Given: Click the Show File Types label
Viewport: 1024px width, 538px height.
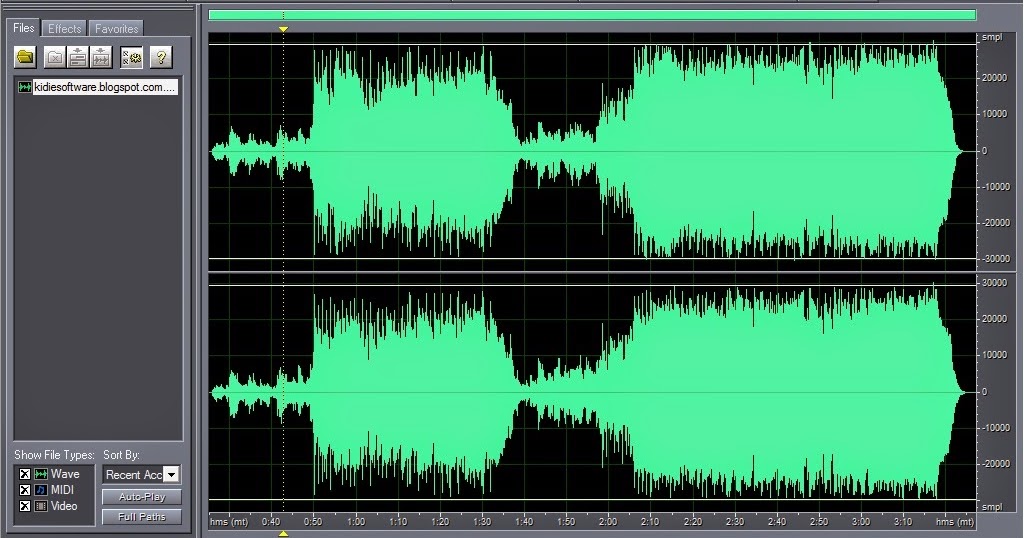Looking at the screenshot, I should tap(54, 455).
